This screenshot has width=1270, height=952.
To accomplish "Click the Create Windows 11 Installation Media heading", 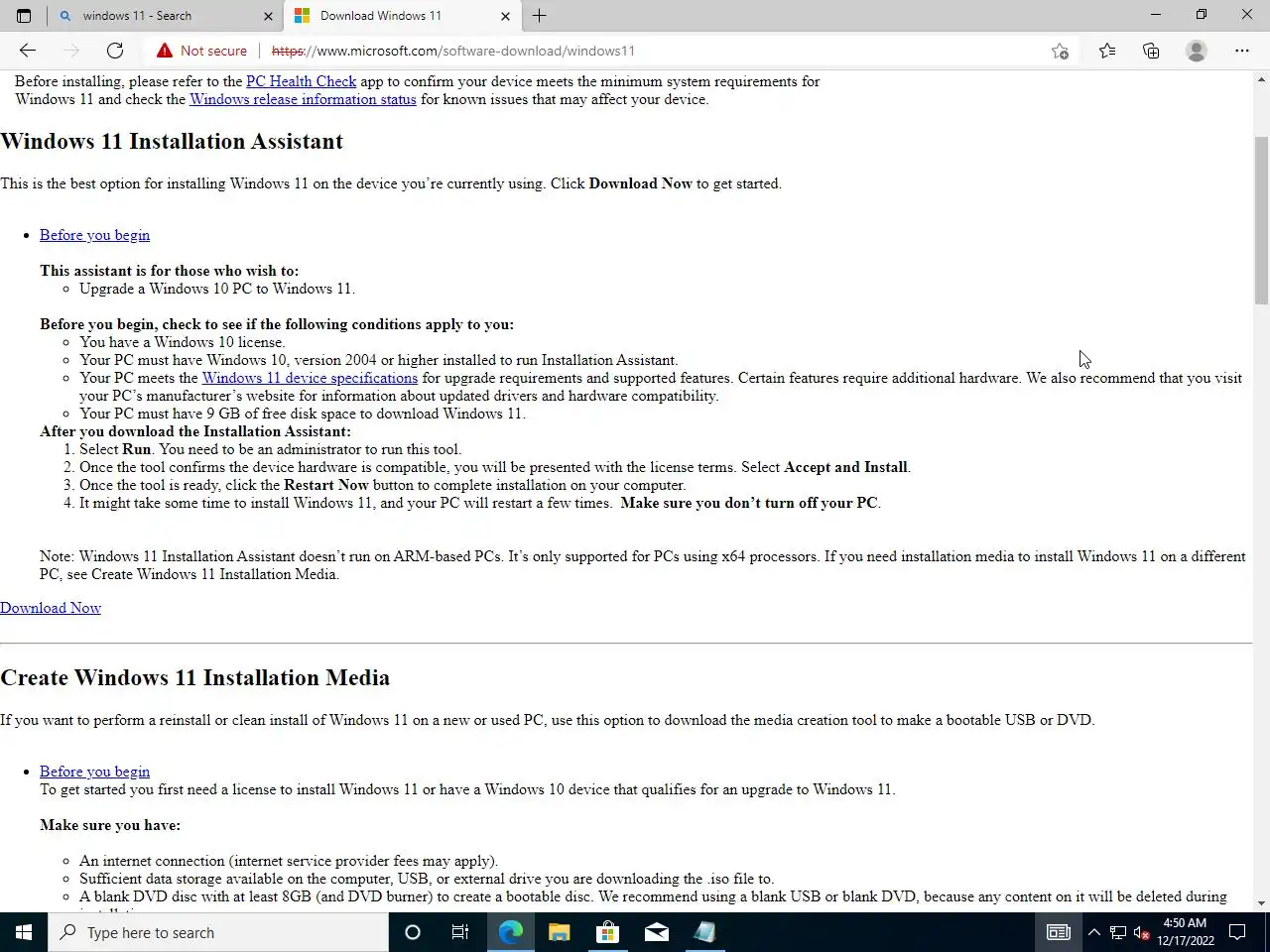I will pyautogui.click(x=194, y=677).
